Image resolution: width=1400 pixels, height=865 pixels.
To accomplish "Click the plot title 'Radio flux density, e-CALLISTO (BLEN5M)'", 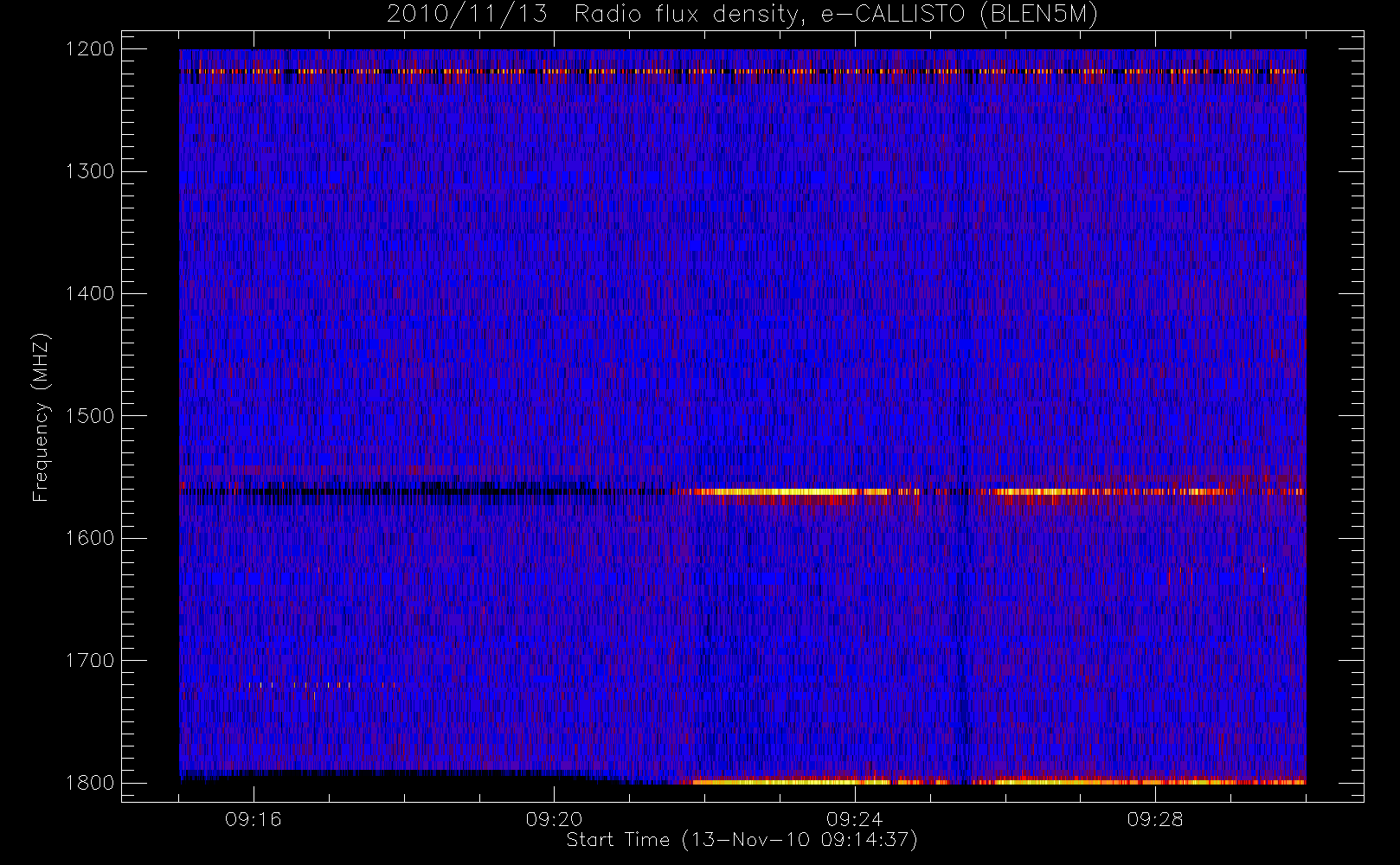I will pos(836,14).
